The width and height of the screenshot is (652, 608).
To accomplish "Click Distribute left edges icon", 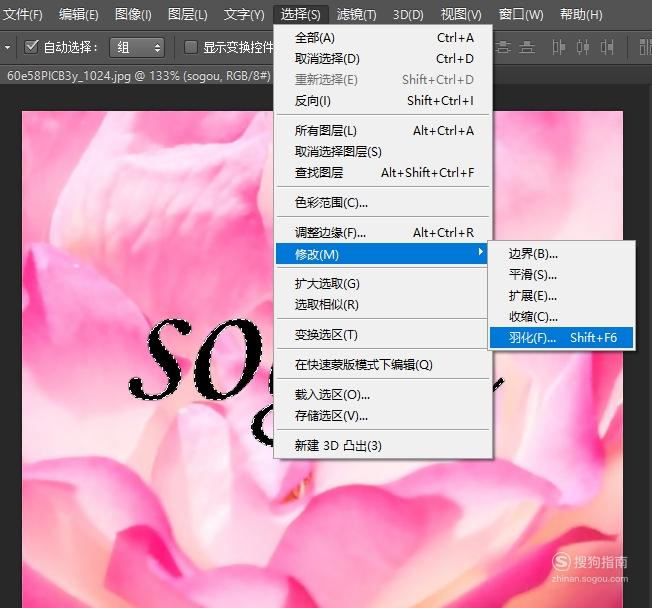I will point(558,47).
